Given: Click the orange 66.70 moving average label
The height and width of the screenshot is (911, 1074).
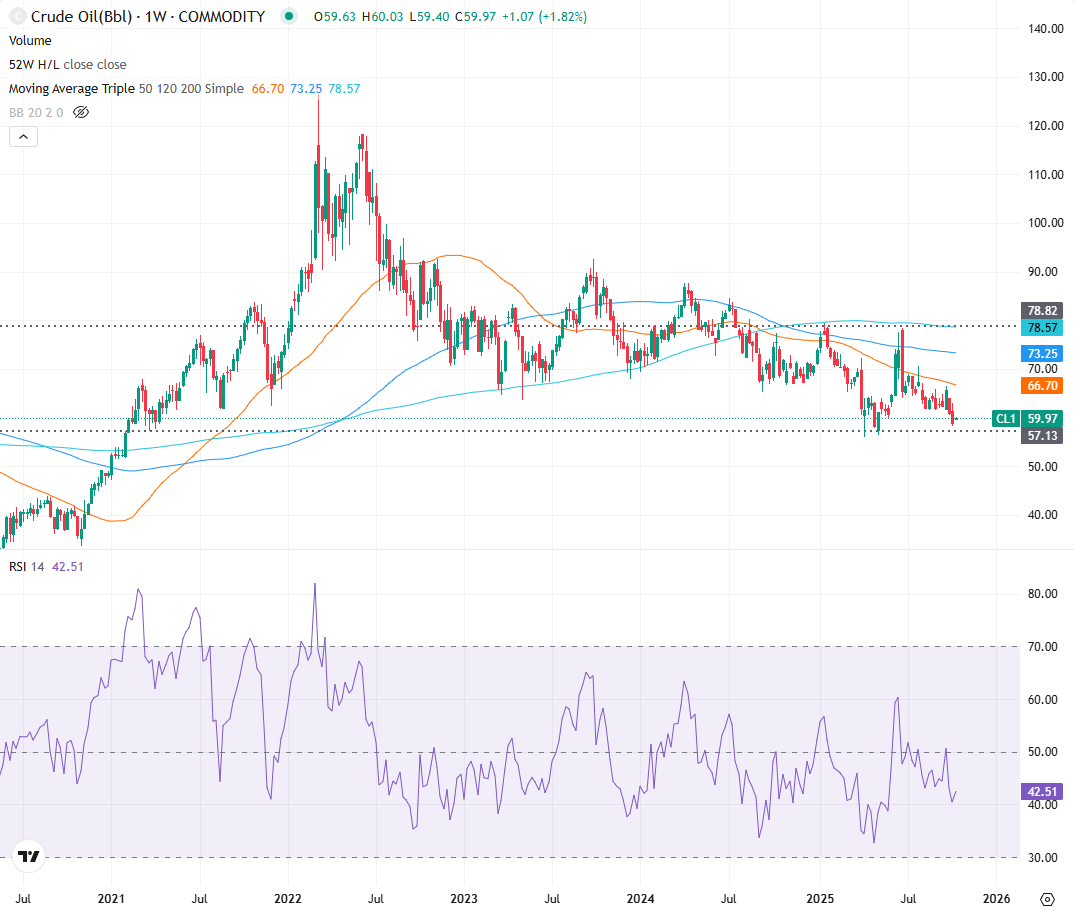Looking at the screenshot, I should [1041, 385].
